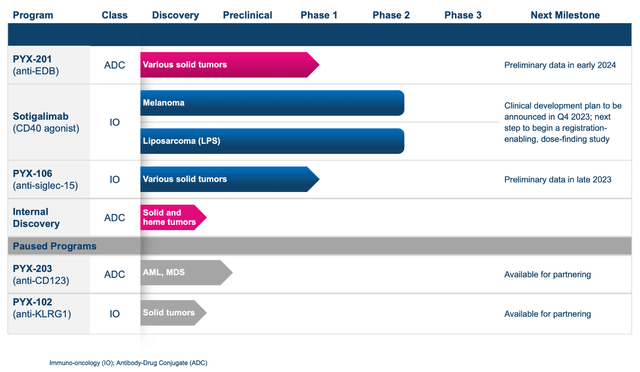
Task: Click the Class column header
Action: (x=114, y=15)
